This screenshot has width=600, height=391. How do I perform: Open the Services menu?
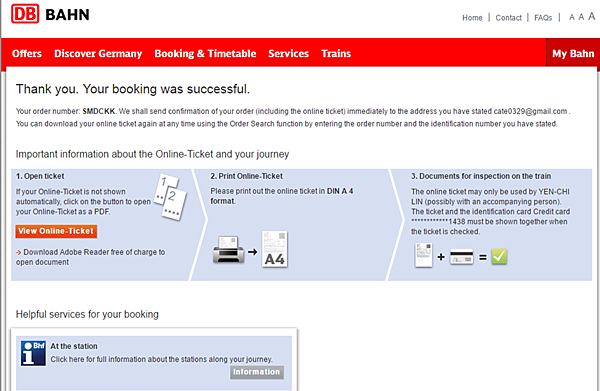[x=289, y=54]
